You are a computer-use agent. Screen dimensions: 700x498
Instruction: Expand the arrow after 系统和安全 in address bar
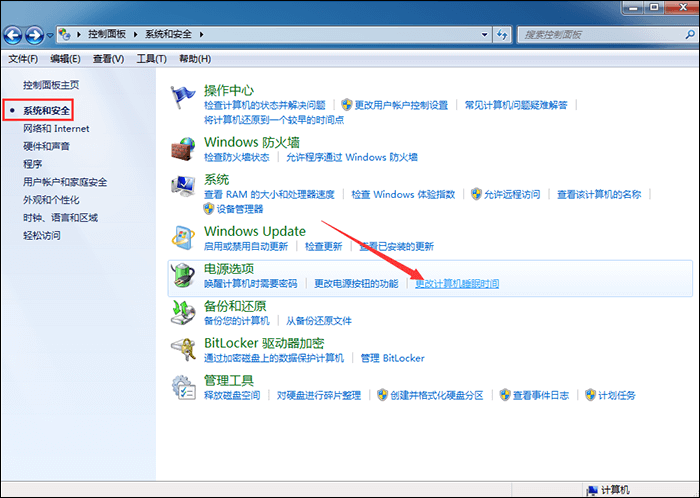[x=201, y=34]
